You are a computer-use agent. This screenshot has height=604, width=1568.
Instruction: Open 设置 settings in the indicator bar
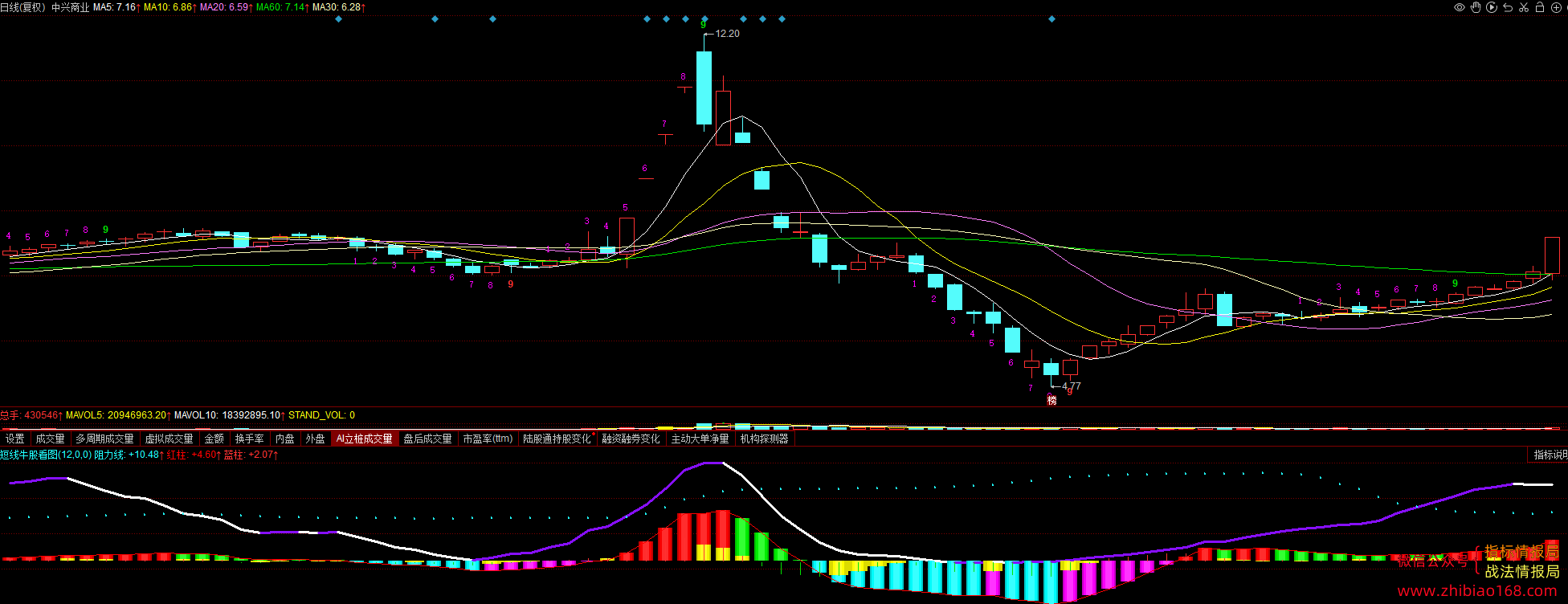[x=15, y=439]
